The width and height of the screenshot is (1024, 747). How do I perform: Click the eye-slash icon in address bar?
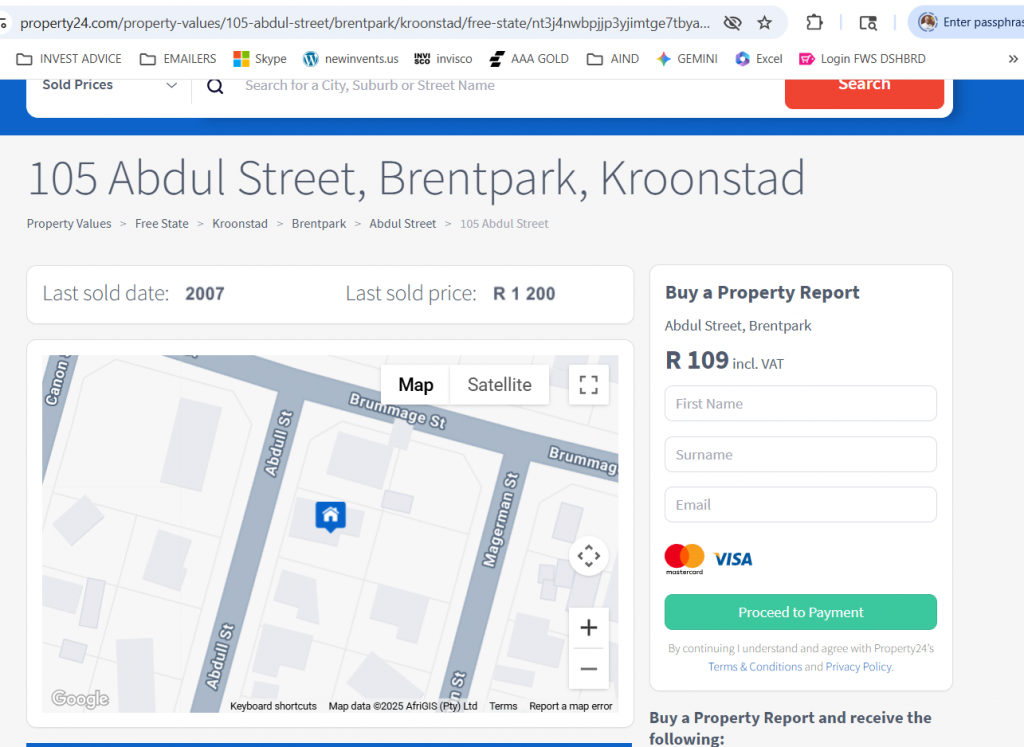click(732, 22)
